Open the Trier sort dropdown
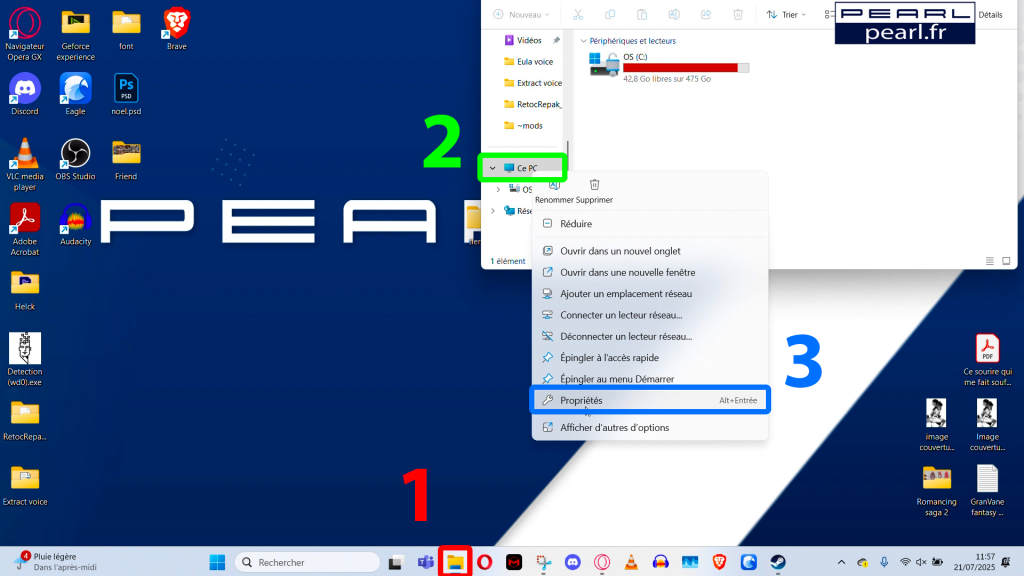Image resolution: width=1024 pixels, height=576 pixels. [x=786, y=14]
